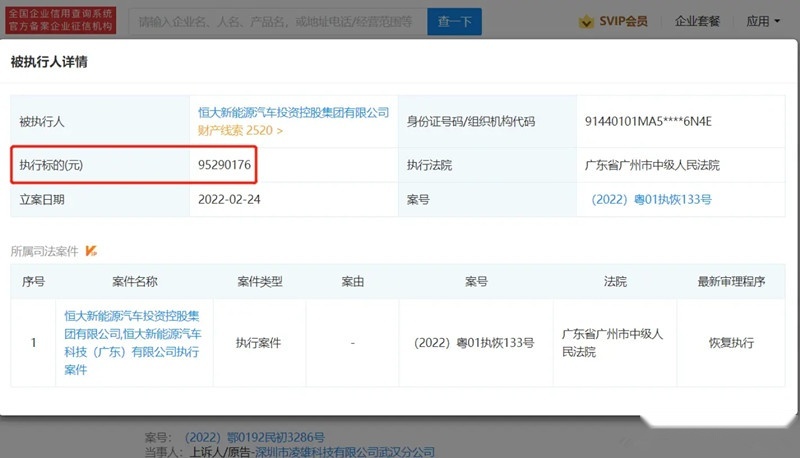Click case number cell in judicial table
Screen dimensions: 800x458
[x=474, y=343]
